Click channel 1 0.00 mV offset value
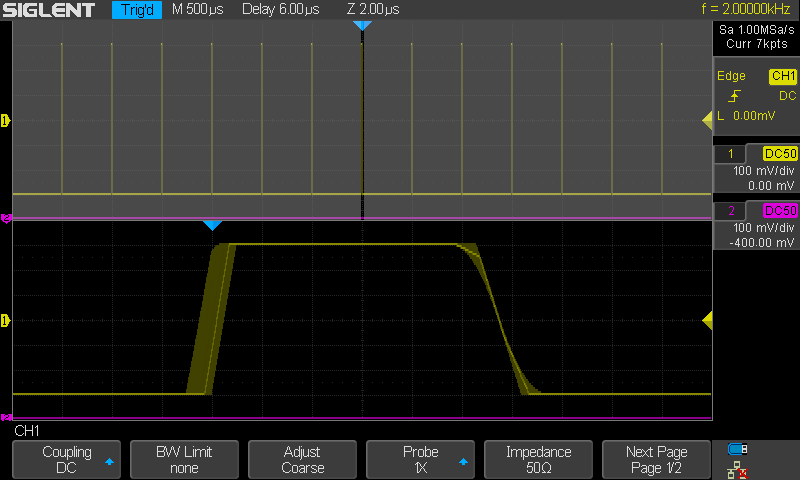 (x=771, y=186)
